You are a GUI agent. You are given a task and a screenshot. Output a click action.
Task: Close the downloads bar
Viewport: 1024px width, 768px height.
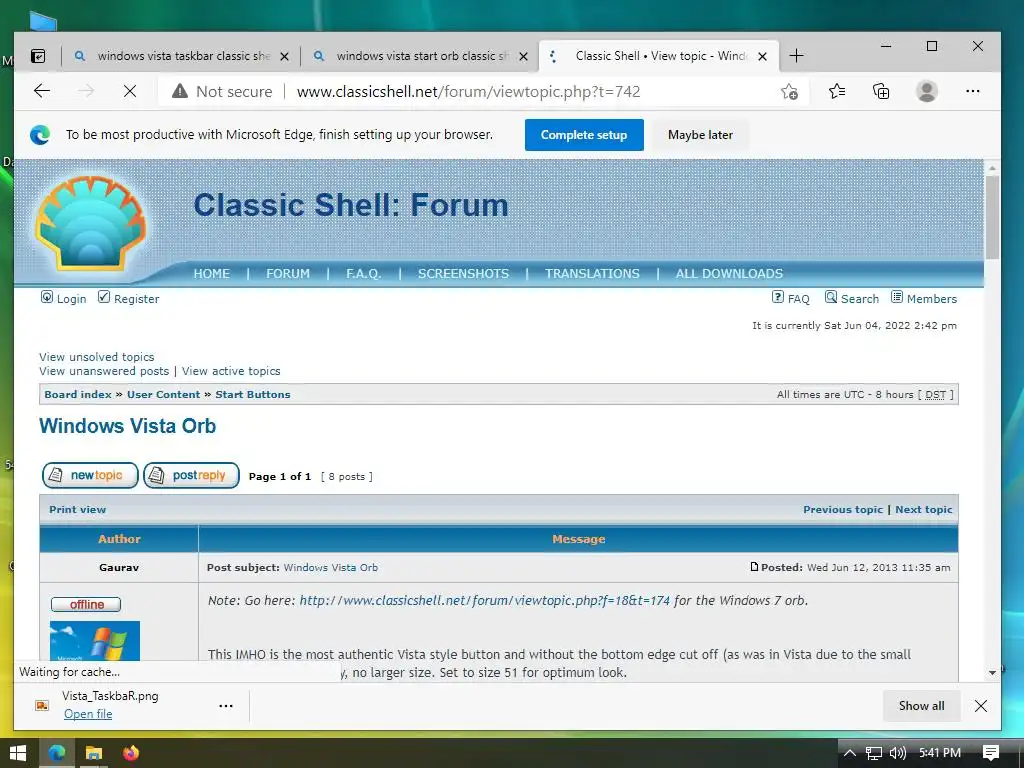point(980,705)
